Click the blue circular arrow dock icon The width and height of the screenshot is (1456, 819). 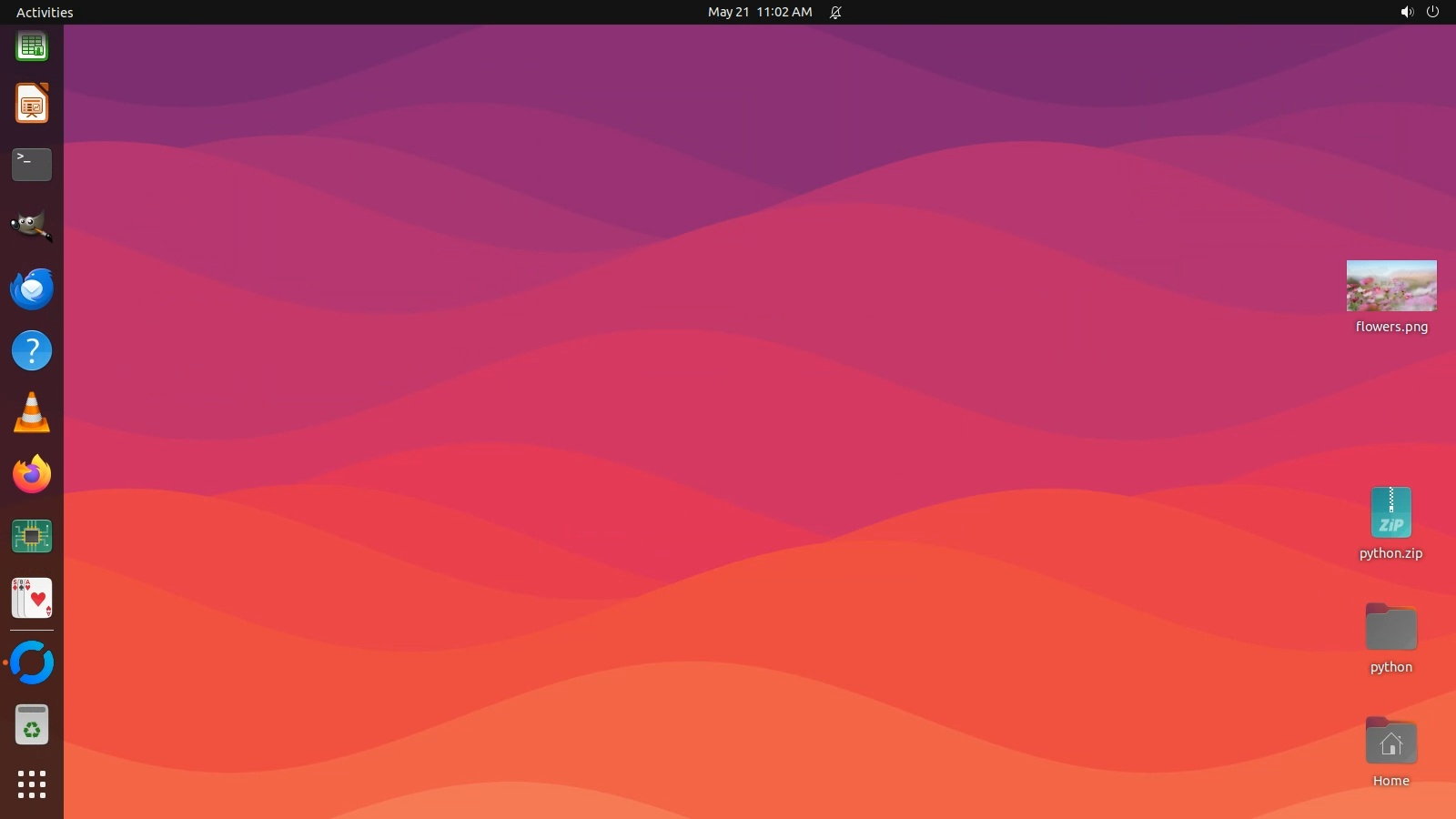pyautogui.click(x=32, y=662)
